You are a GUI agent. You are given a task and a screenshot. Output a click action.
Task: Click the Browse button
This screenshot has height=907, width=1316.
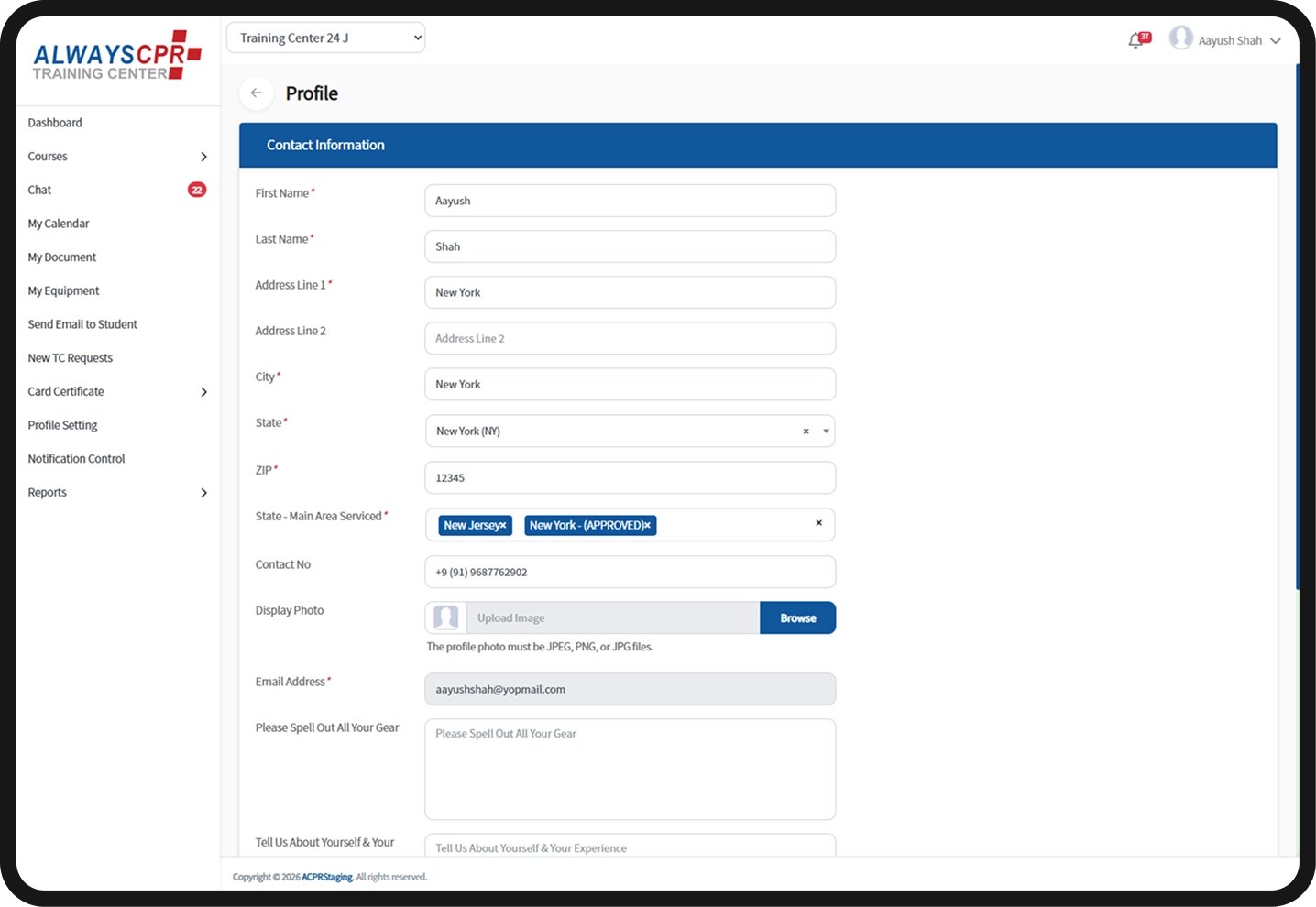coord(798,618)
